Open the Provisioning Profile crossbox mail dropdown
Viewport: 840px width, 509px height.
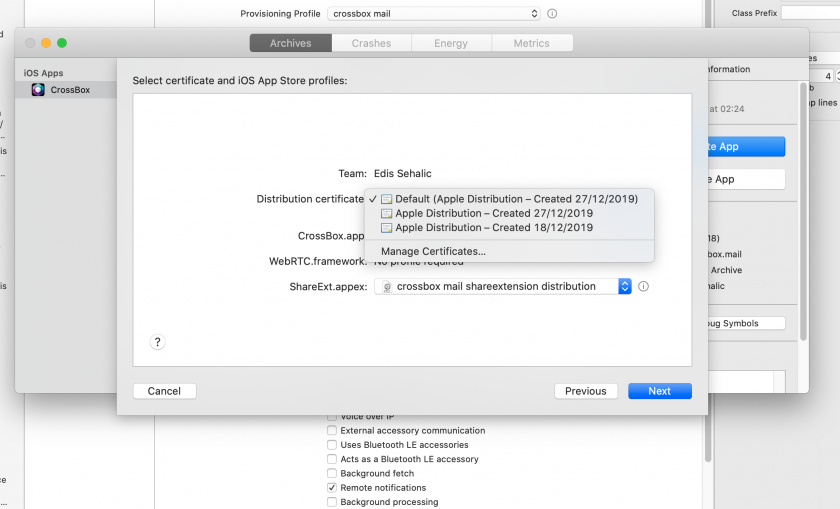tap(433, 13)
